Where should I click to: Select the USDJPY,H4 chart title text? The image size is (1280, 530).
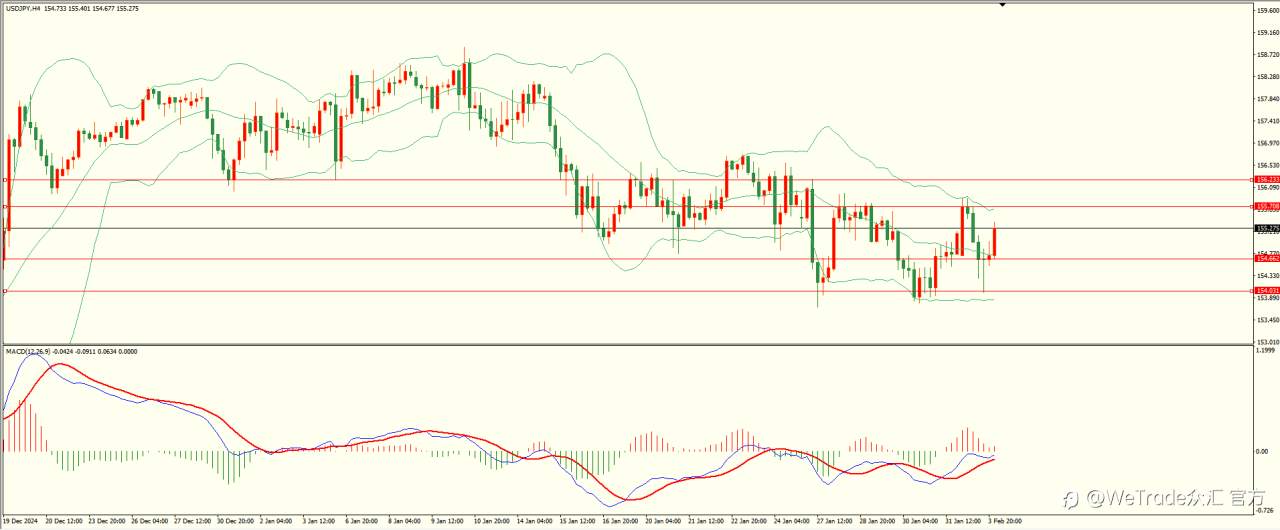24,9
